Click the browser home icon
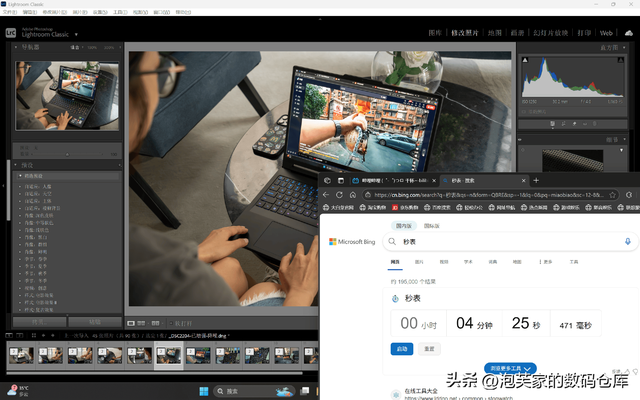Image resolution: width=640 pixels, height=400 pixels. [x=353, y=195]
